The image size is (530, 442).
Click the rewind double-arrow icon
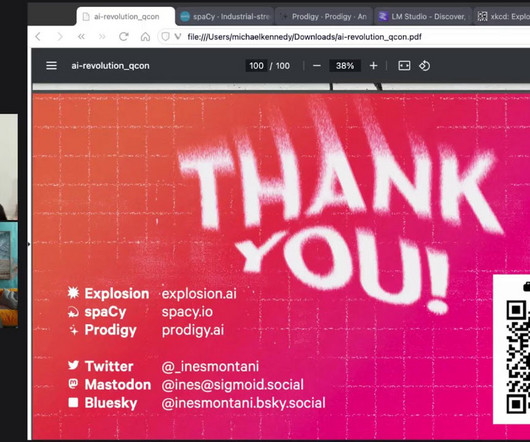pos(81,36)
